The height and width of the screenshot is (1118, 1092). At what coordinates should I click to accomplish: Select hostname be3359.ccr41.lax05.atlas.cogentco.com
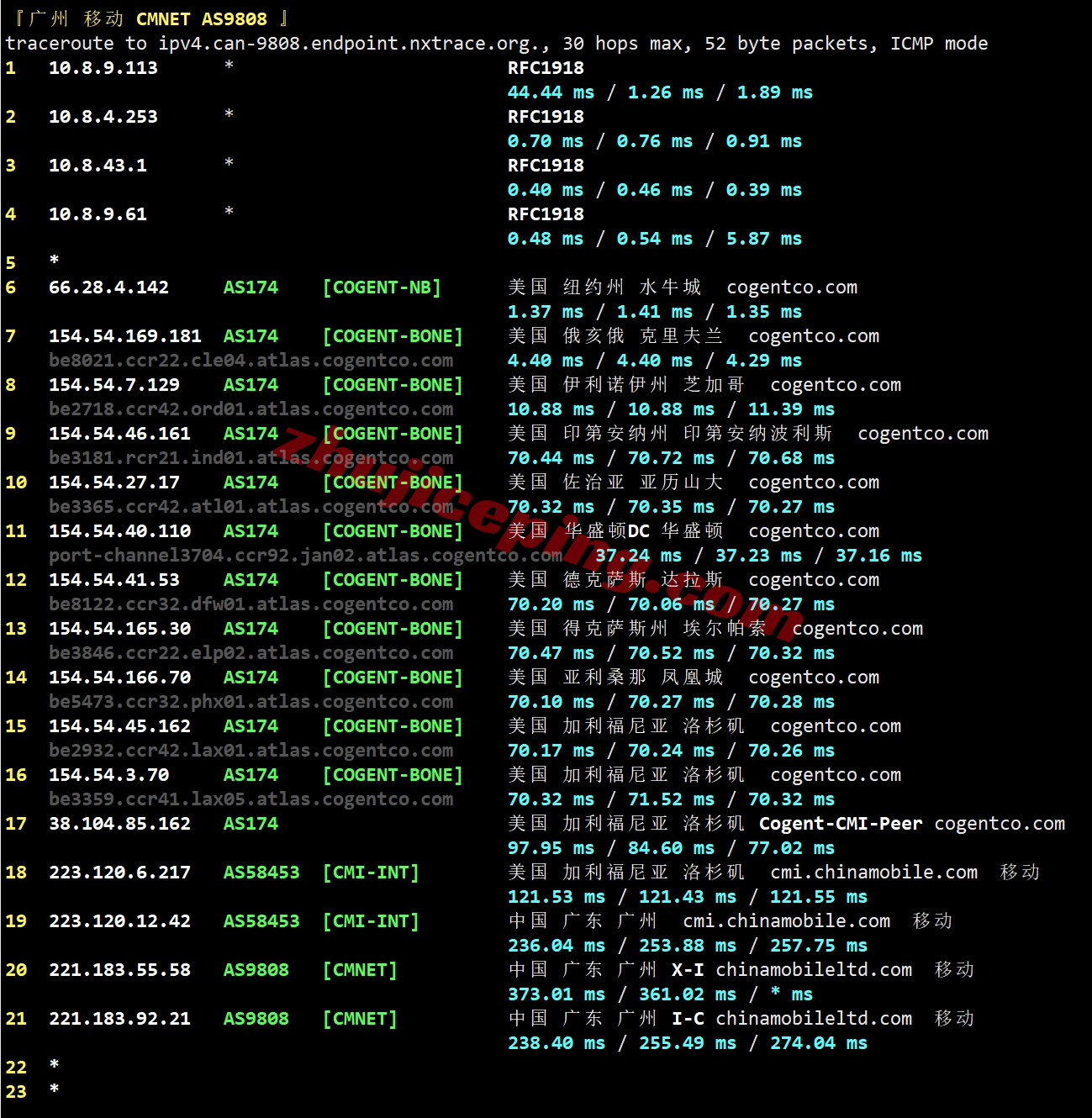click(251, 799)
